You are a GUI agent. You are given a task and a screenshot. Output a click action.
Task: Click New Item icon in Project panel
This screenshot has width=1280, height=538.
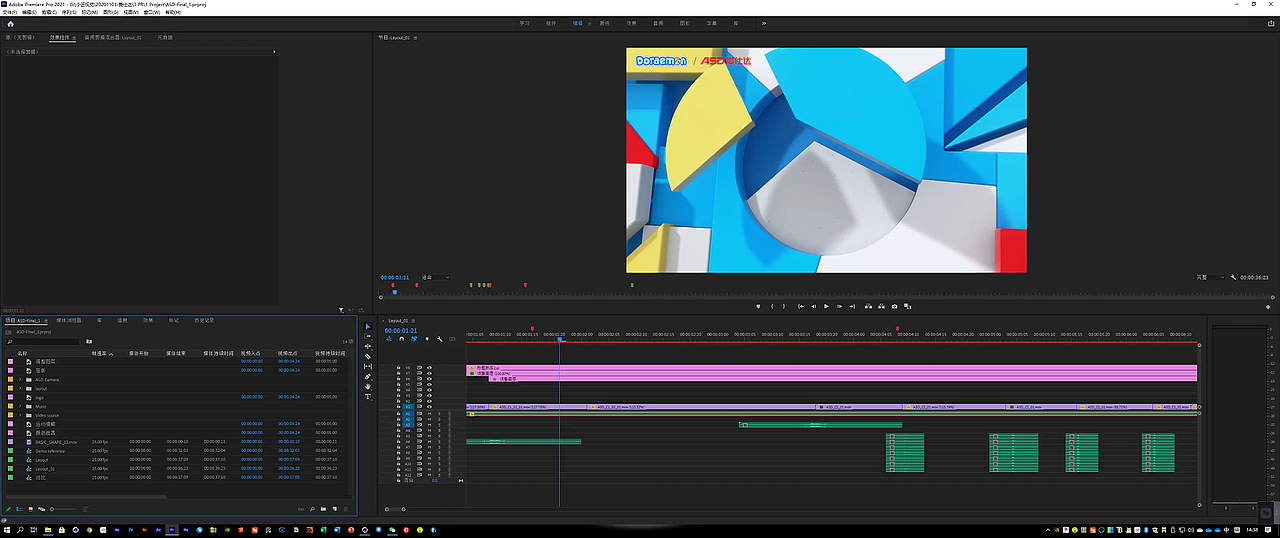334,509
